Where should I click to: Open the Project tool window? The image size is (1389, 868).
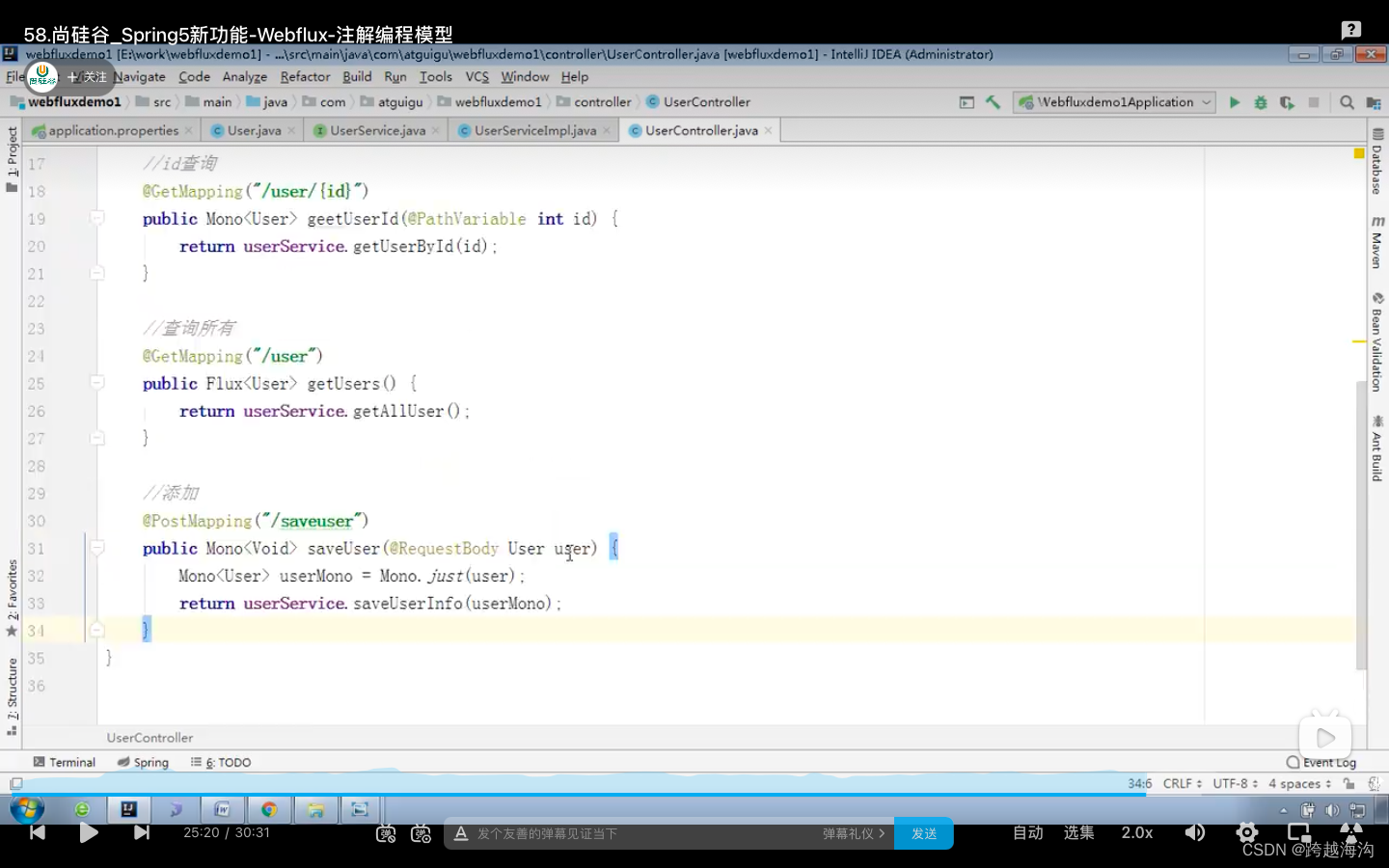[x=12, y=159]
